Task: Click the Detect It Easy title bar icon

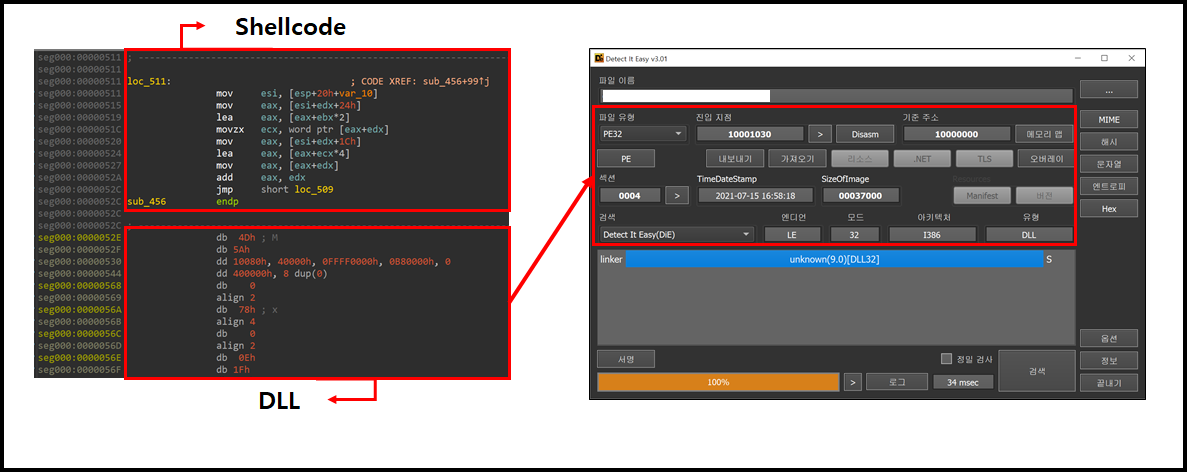Action: pos(600,59)
